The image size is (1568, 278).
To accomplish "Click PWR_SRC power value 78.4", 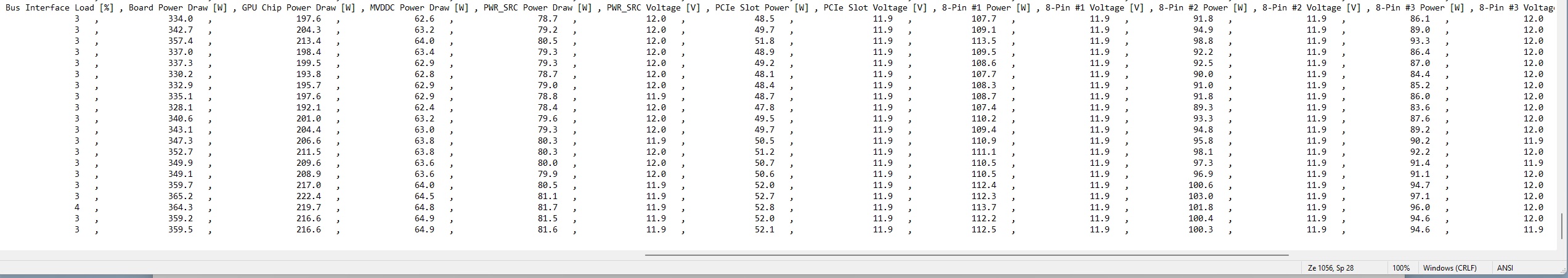I will click(548, 107).
